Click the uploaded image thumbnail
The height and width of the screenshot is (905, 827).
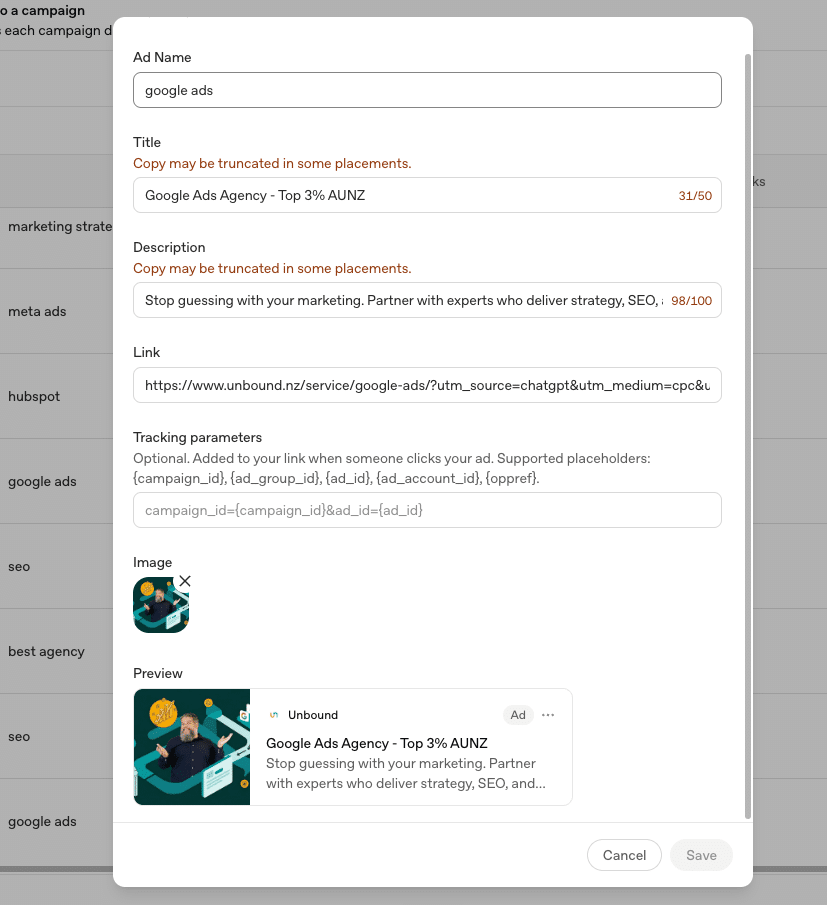(161, 605)
